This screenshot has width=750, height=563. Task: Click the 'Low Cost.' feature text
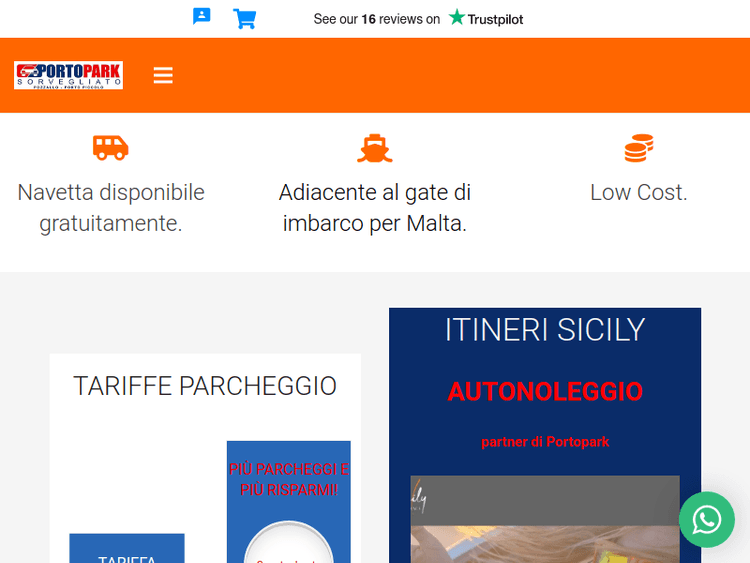coord(639,193)
